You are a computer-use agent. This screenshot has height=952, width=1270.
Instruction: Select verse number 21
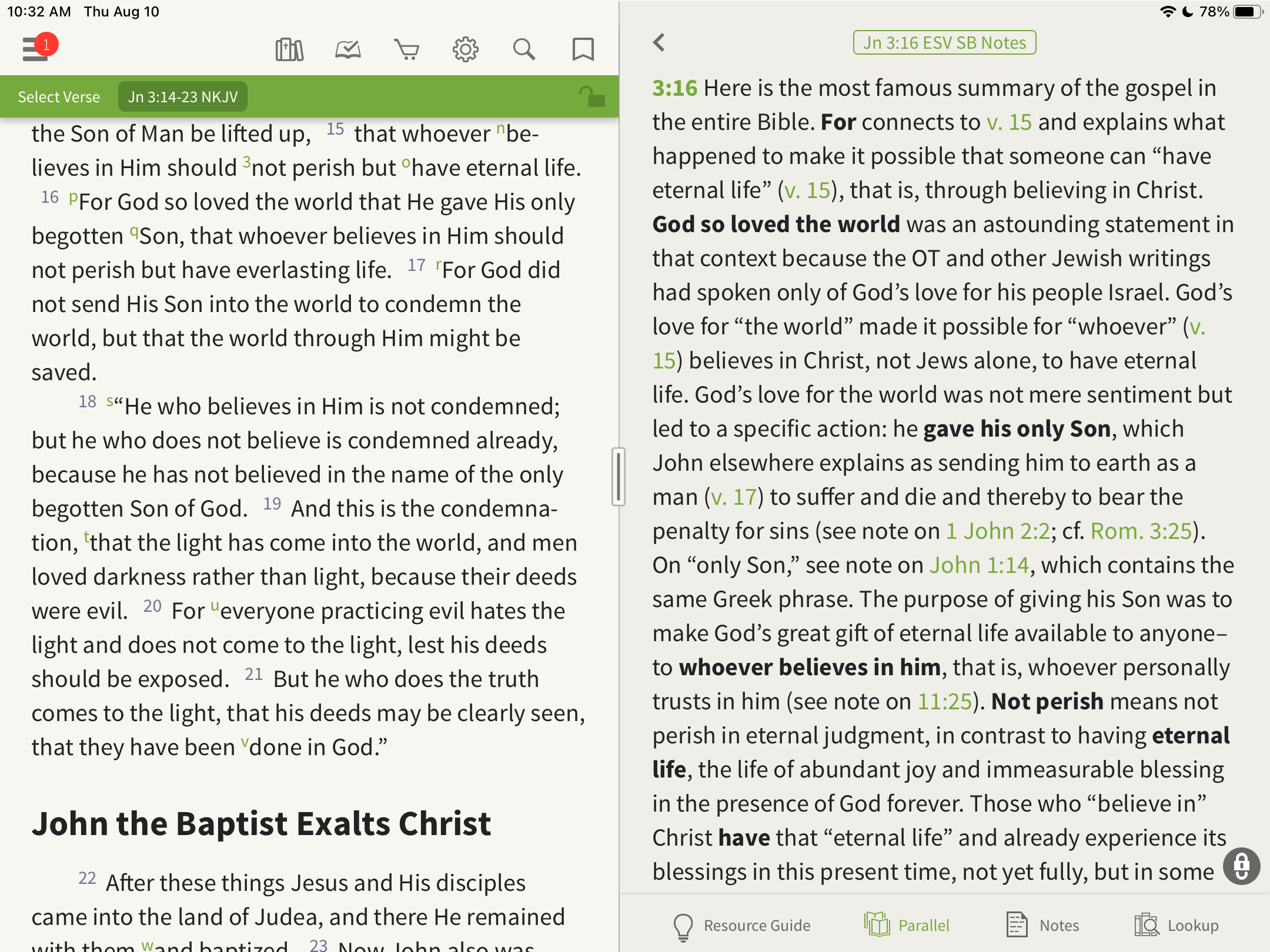[x=253, y=674]
